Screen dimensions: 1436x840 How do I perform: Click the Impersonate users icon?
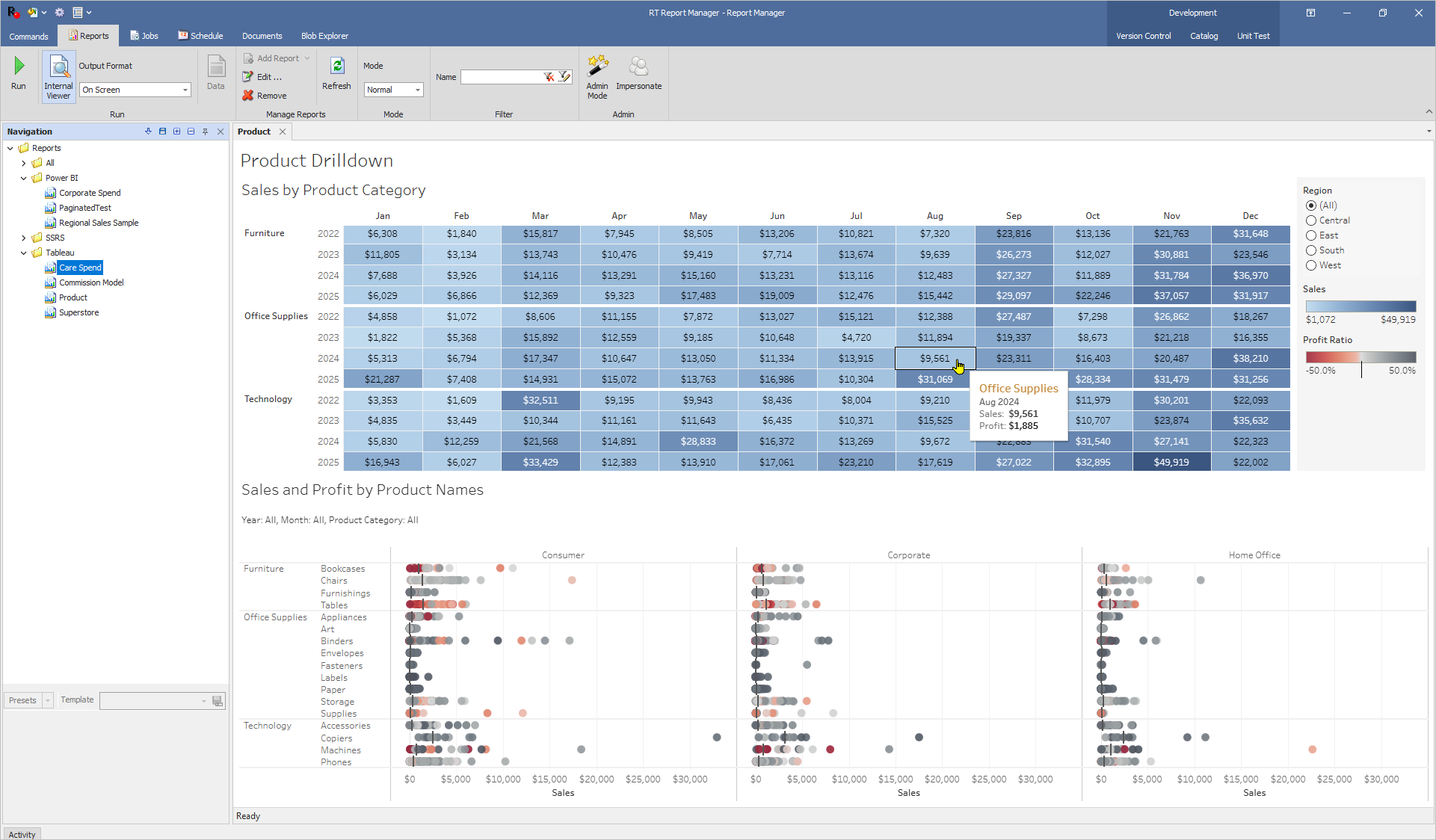pyautogui.click(x=638, y=67)
